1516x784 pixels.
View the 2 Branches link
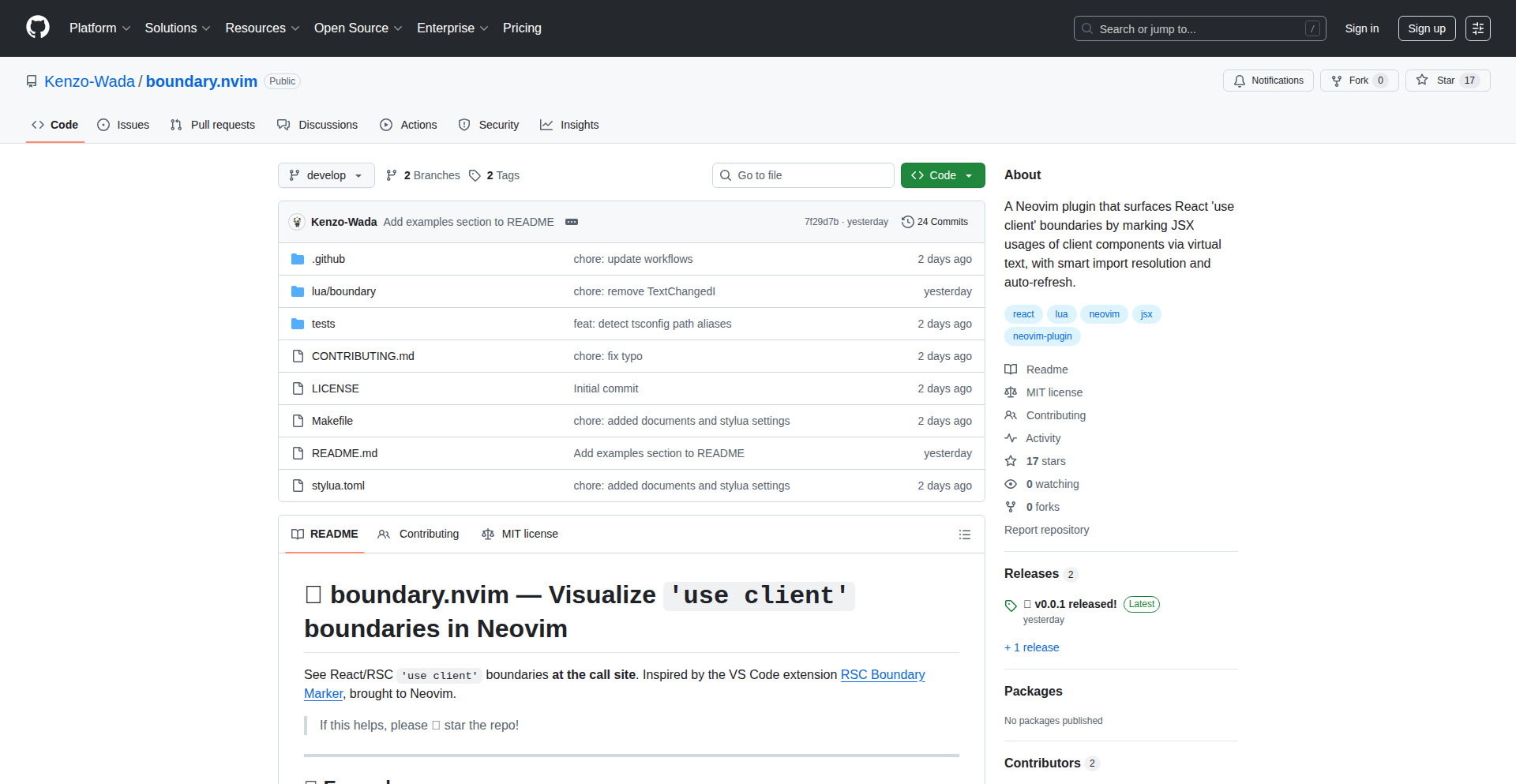422,175
